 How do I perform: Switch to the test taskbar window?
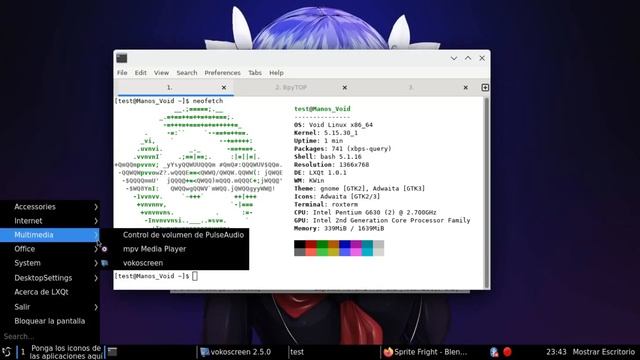pyautogui.click(x=333, y=352)
